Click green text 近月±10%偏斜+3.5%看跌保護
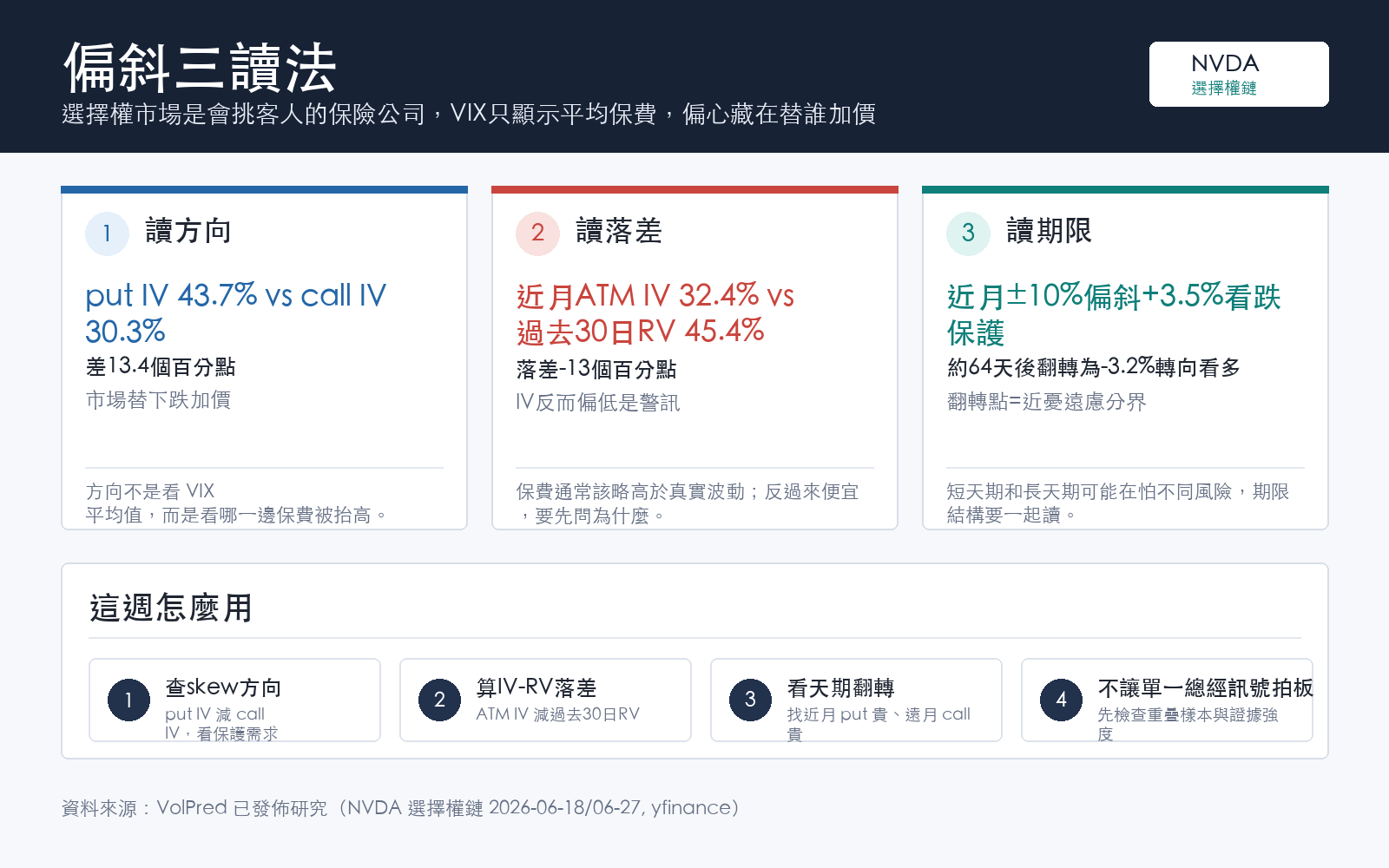The image size is (1389, 868). coord(1114,313)
